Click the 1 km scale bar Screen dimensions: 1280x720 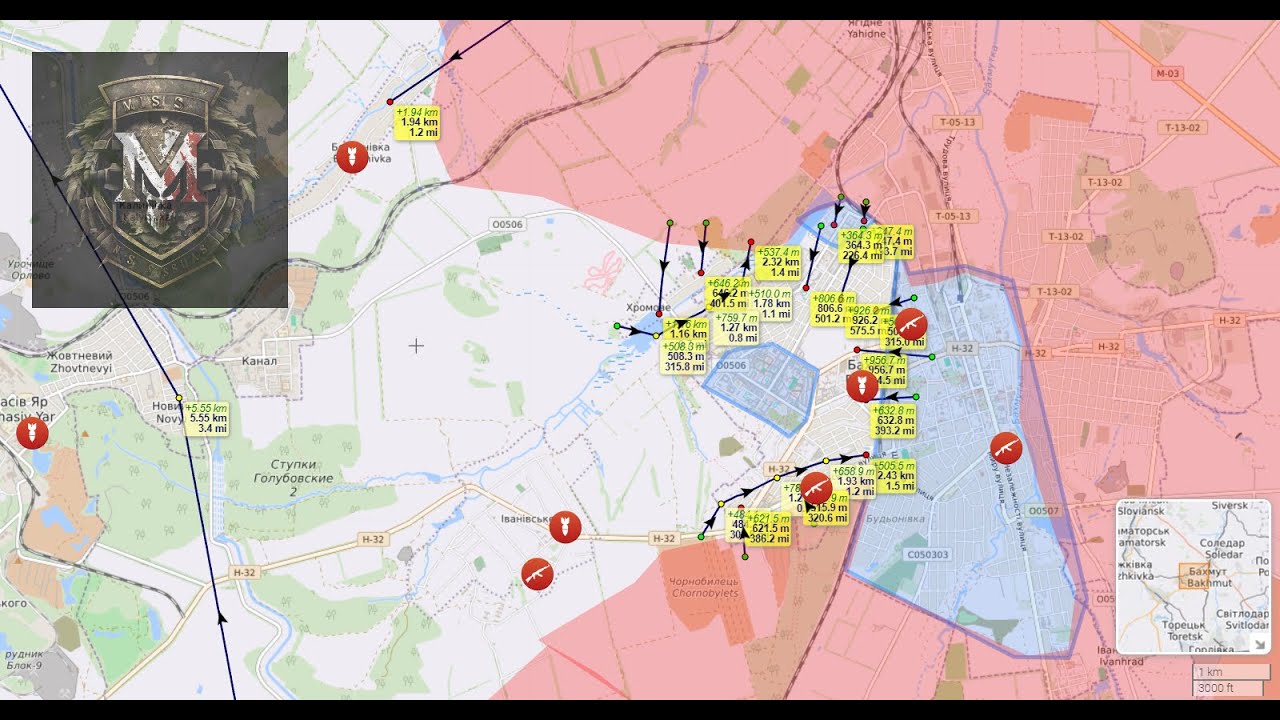click(x=1231, y=672)
